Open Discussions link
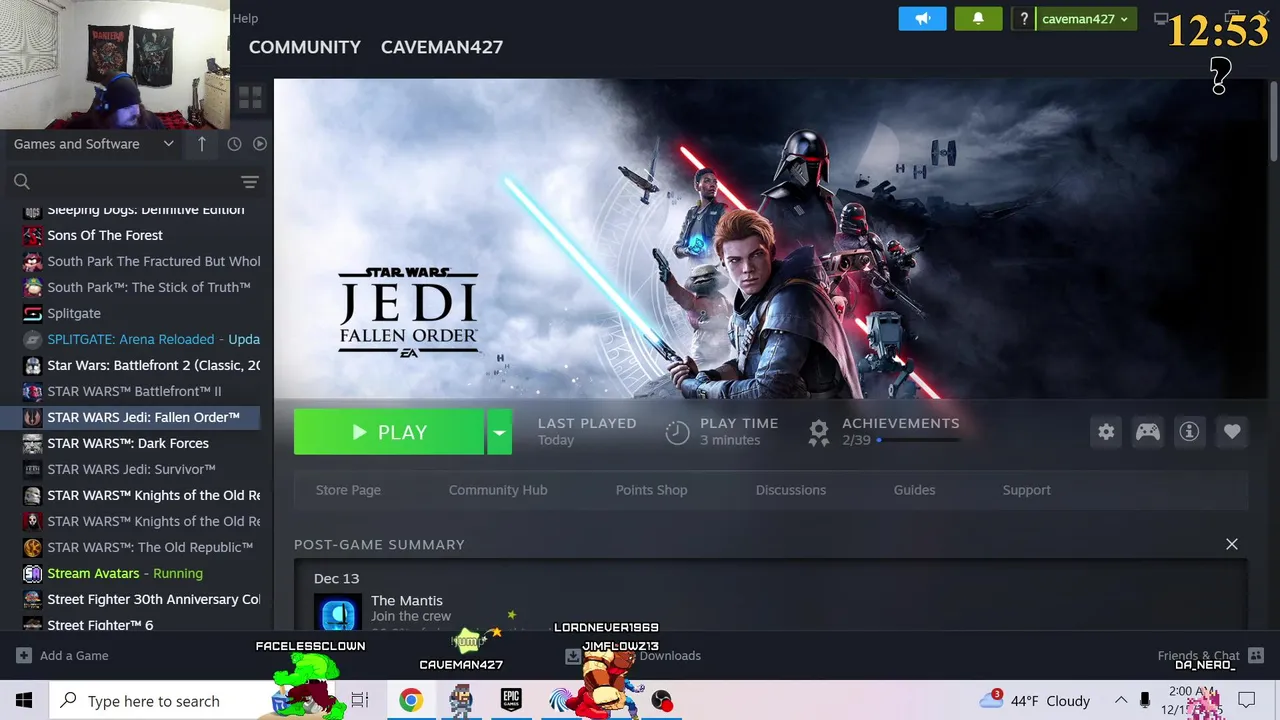1280x720 pixels. 791,490
